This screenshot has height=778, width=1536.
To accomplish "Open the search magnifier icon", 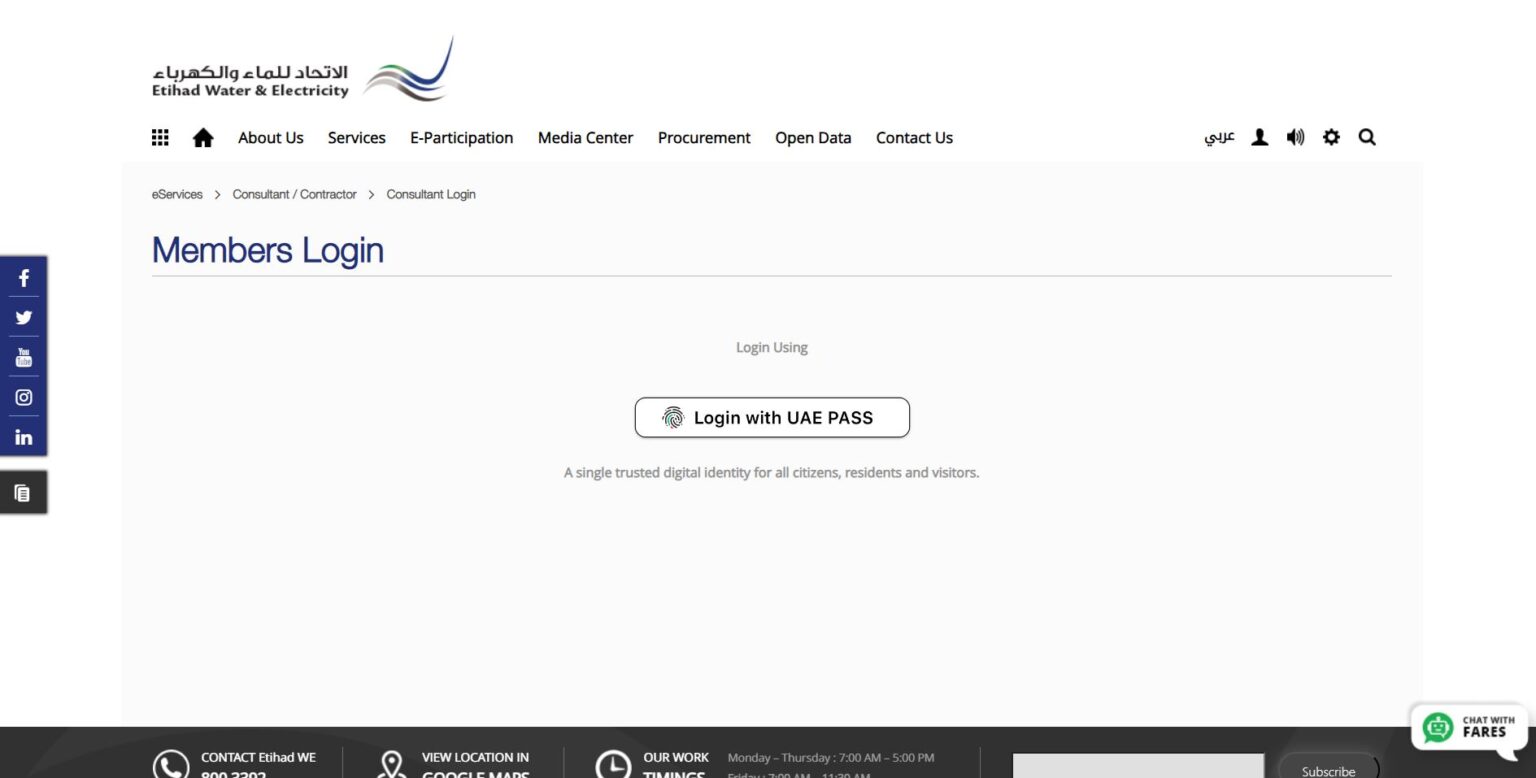I will click(1367, 138).
